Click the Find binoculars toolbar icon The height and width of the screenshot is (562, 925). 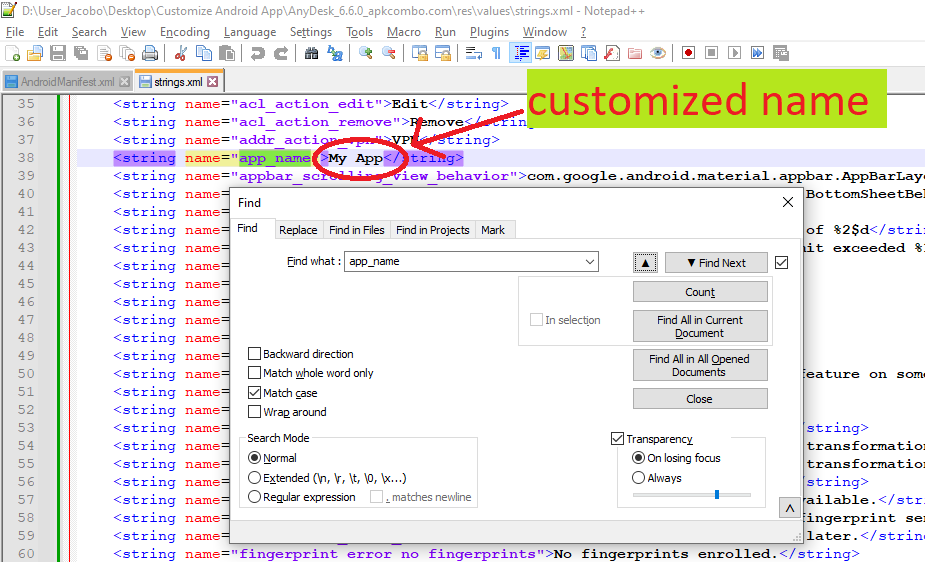[x=311, y=53]
